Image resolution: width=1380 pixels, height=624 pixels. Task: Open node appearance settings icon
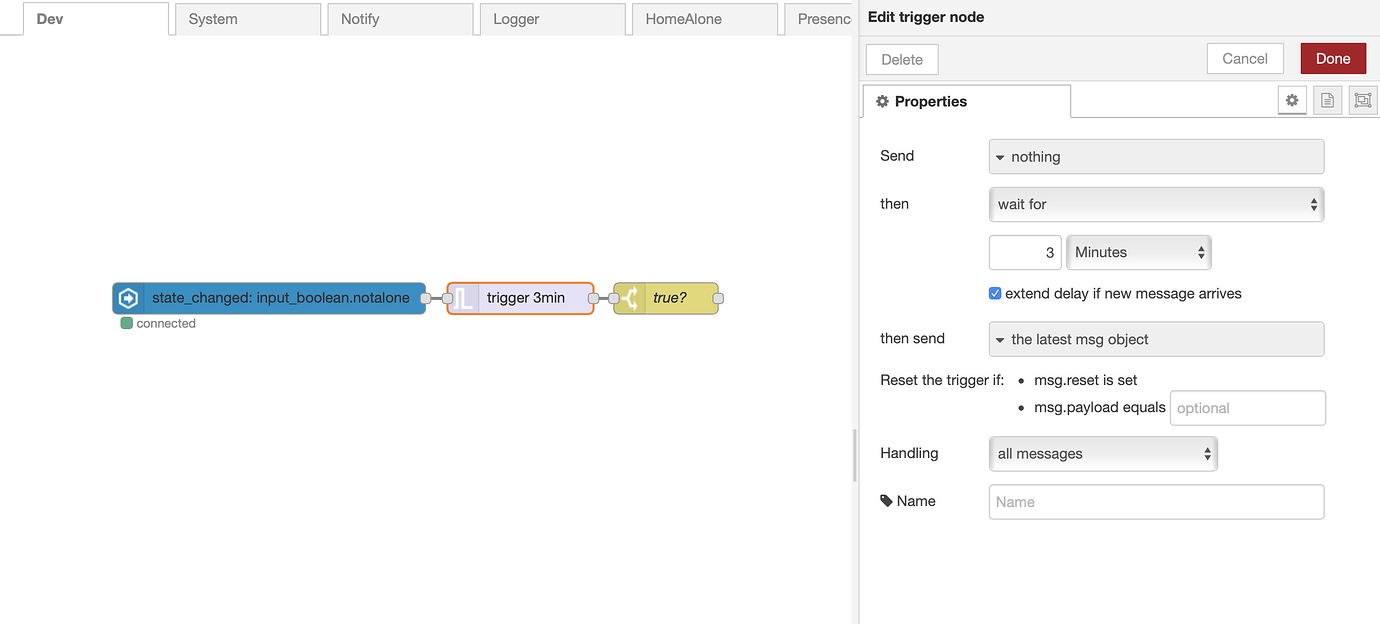(x=1362, y=100)
